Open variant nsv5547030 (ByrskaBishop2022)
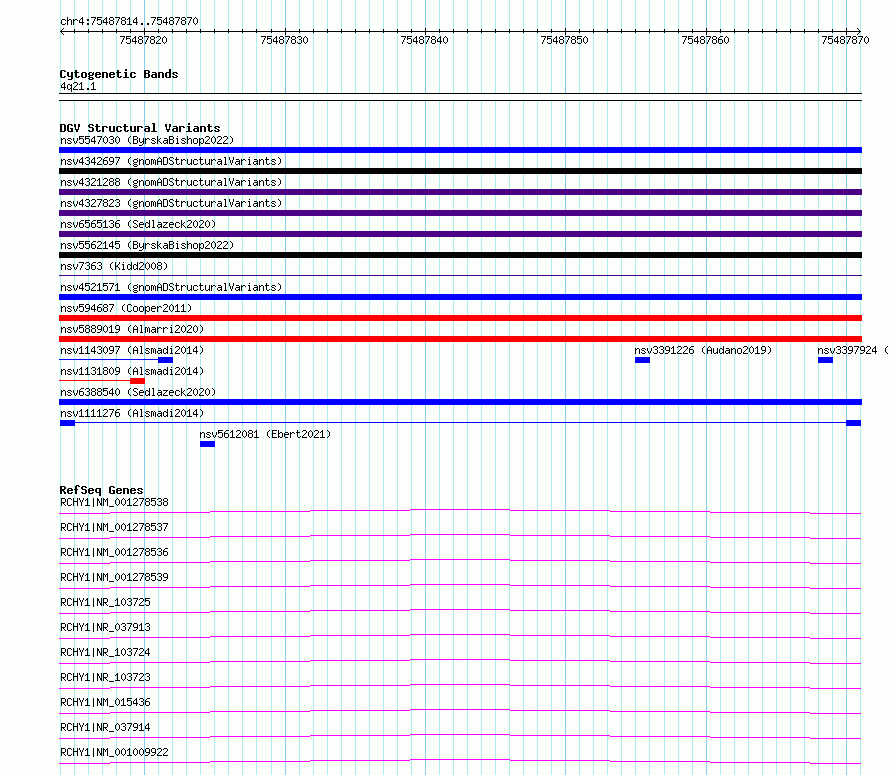The height and width of the screenshot is (775, 890). [147, 140]
